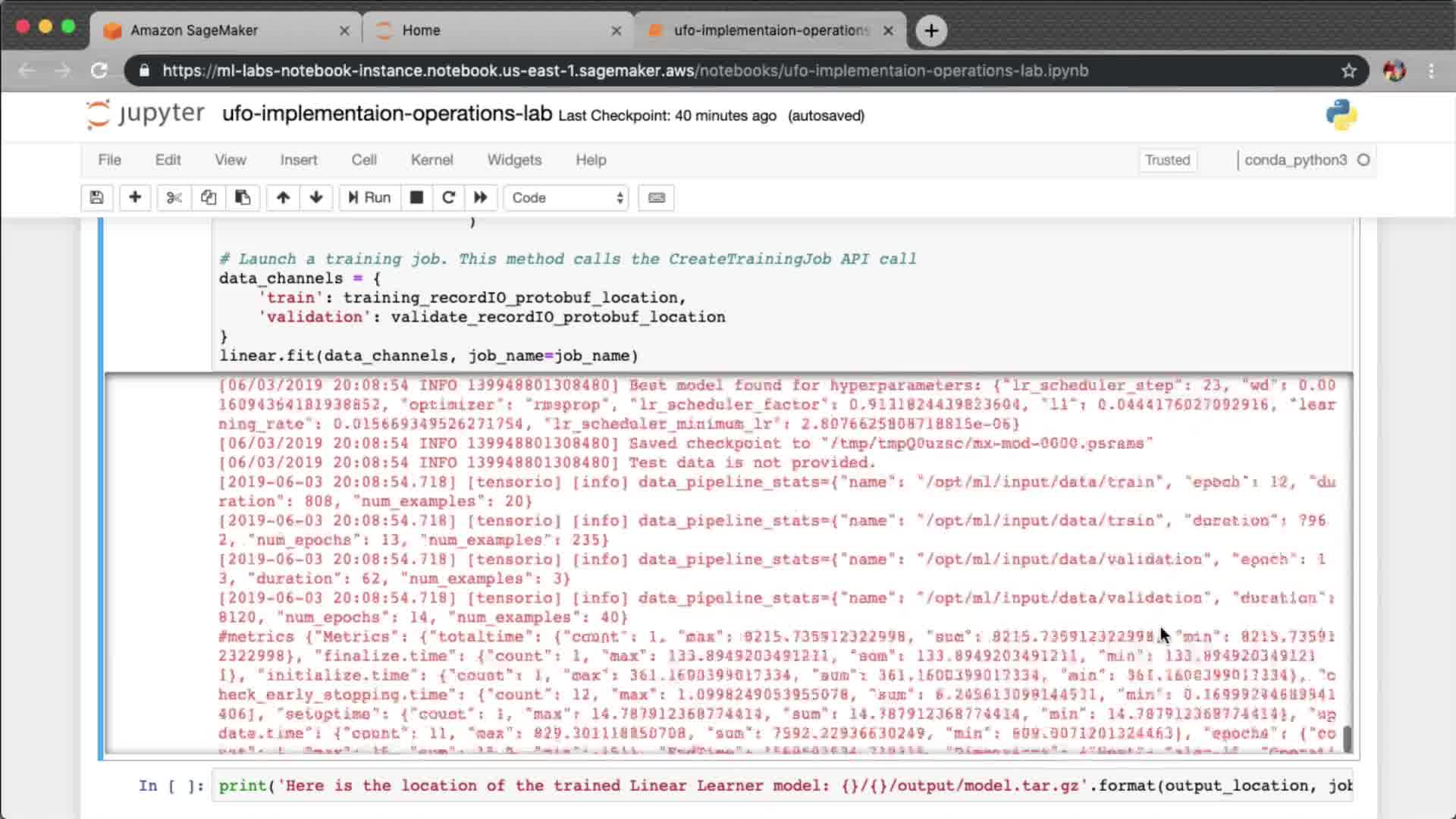Restart and run all fast-forward icon
Screen dimensions: 1456x819
click(x=481, y=198)
